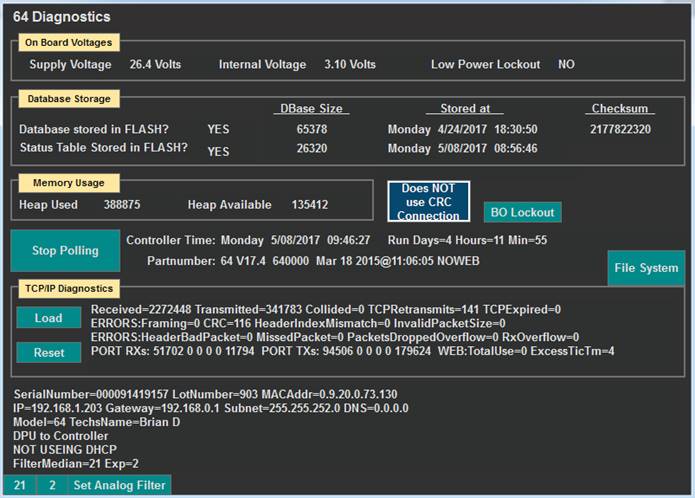Screen dimensions: 695x498
Task: Select the Exp field showing 2
Action: point(51,485)
